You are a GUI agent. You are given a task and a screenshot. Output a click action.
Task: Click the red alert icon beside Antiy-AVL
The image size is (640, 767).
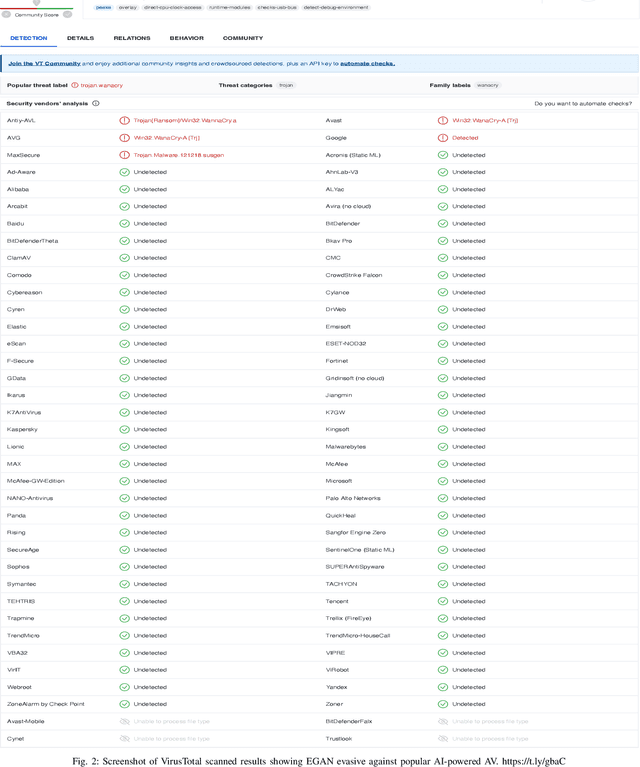[125, 120]
